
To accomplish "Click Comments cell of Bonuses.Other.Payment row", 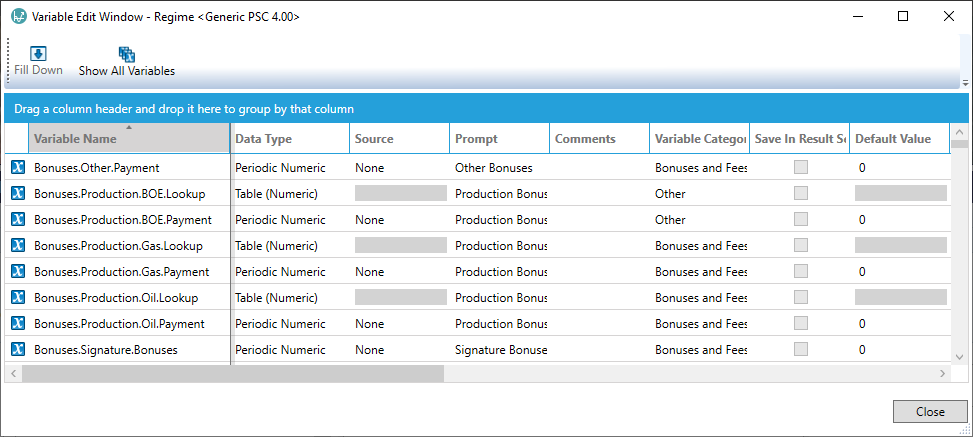I will pos(599,168).
